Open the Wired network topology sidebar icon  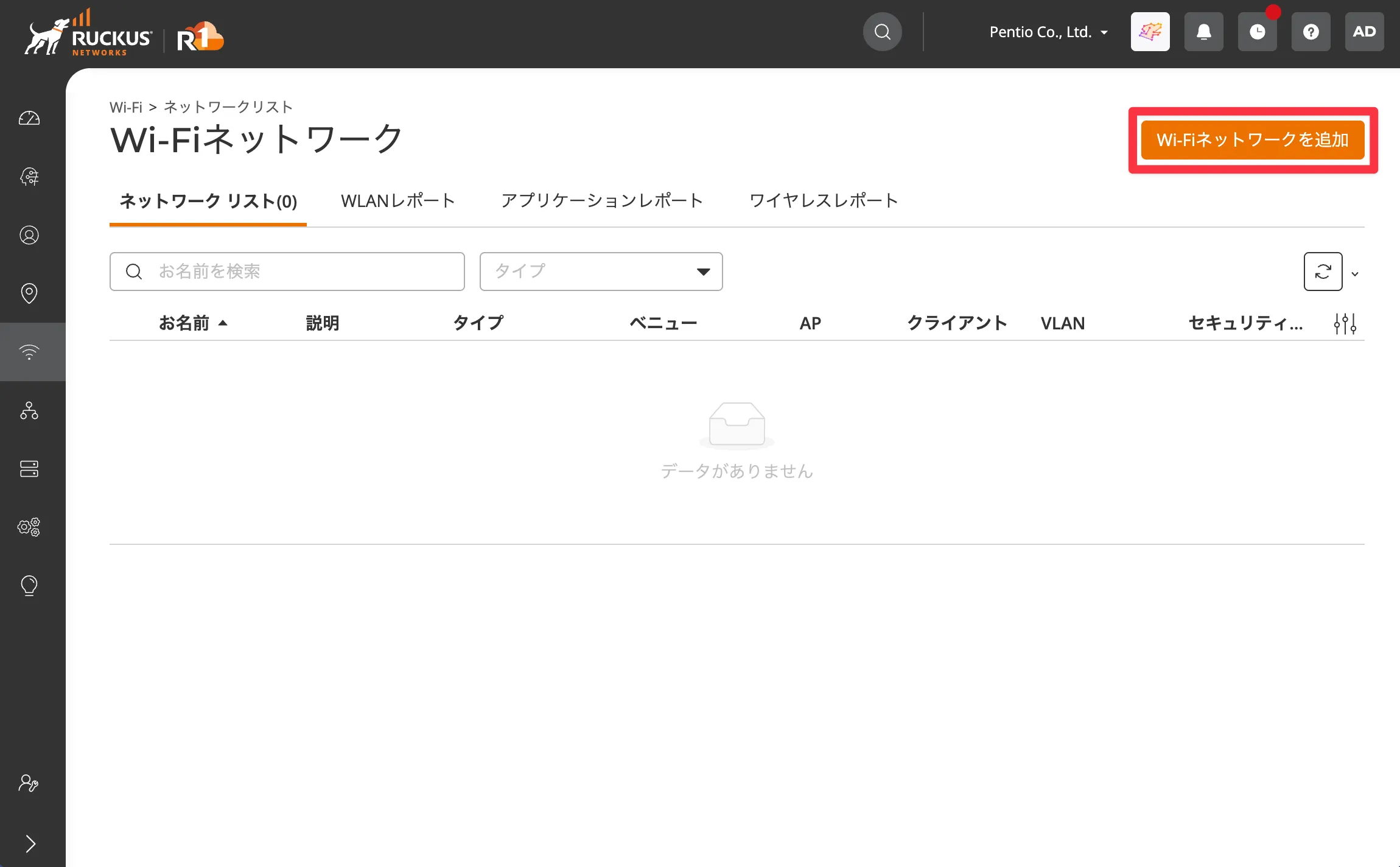tap(29, 410)
